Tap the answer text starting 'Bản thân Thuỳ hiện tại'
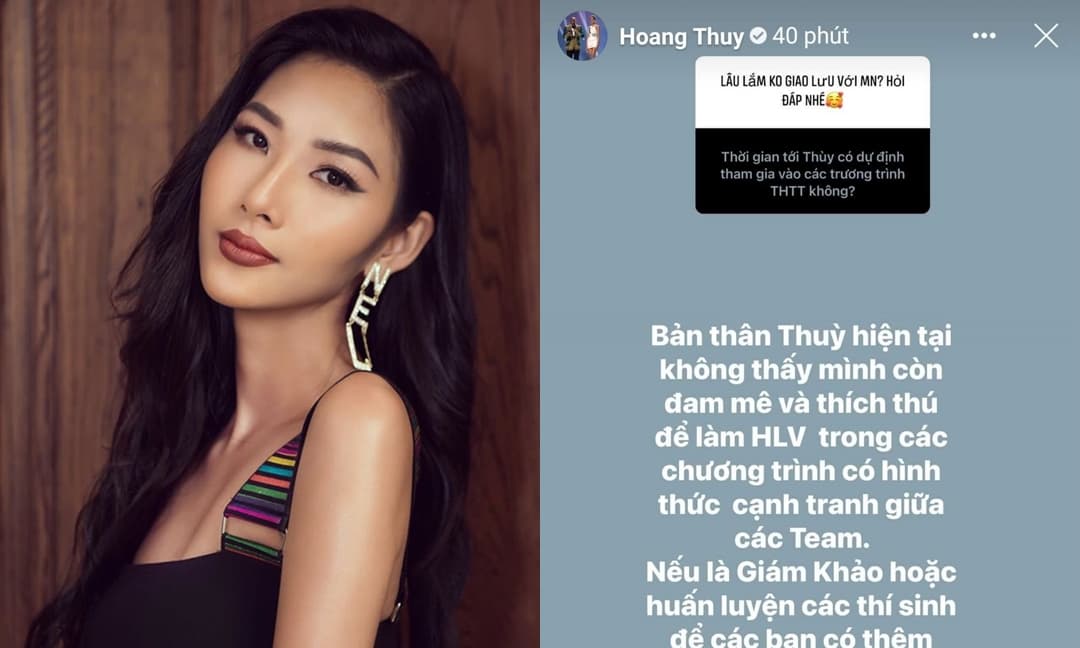Image resolution: width=1080 pixels, height=648 pixels. click(800, 336)
